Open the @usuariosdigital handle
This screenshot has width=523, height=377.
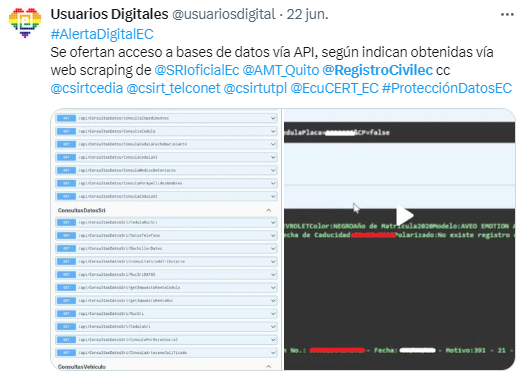(x=223, y=14)
